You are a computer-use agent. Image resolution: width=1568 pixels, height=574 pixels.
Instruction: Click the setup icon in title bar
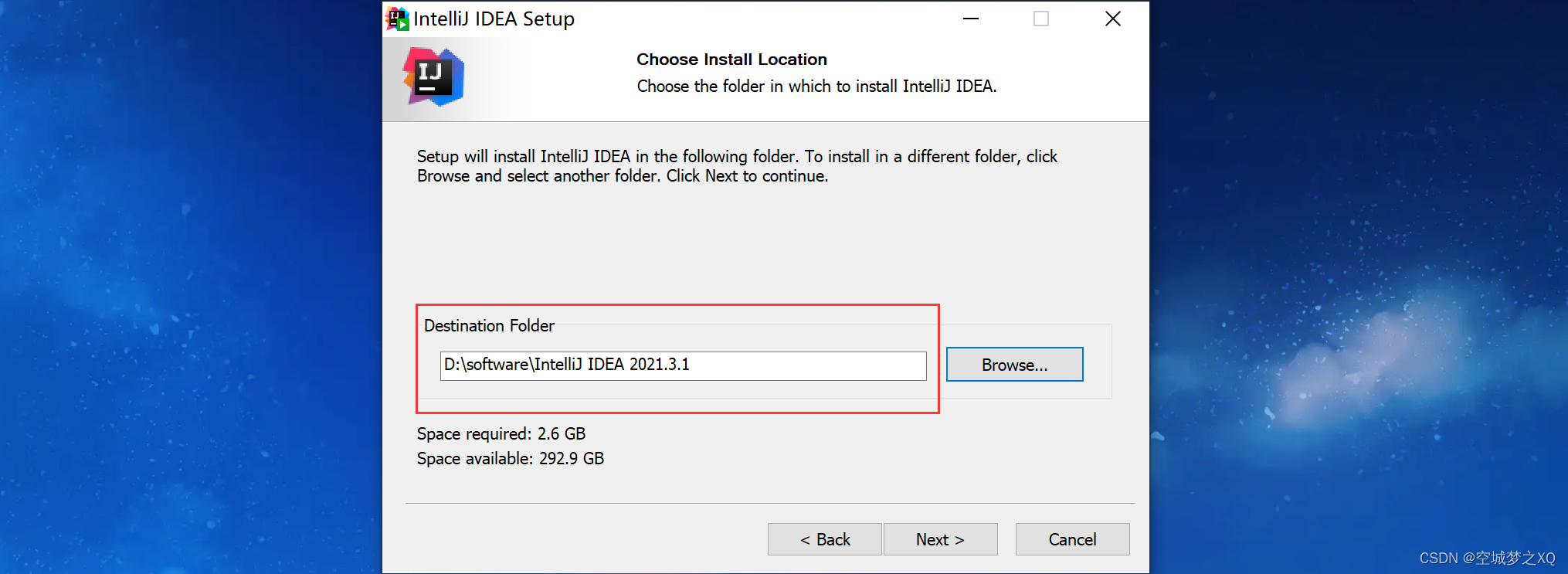[x=397, y=19]
